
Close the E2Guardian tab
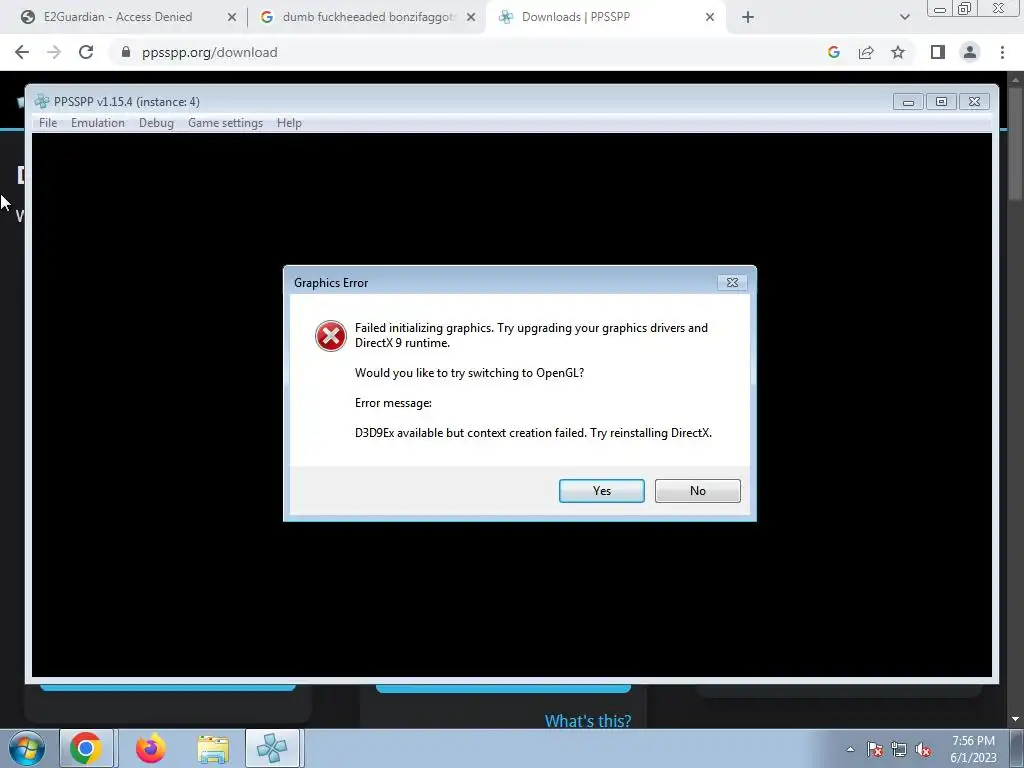(x=232, y=17)
